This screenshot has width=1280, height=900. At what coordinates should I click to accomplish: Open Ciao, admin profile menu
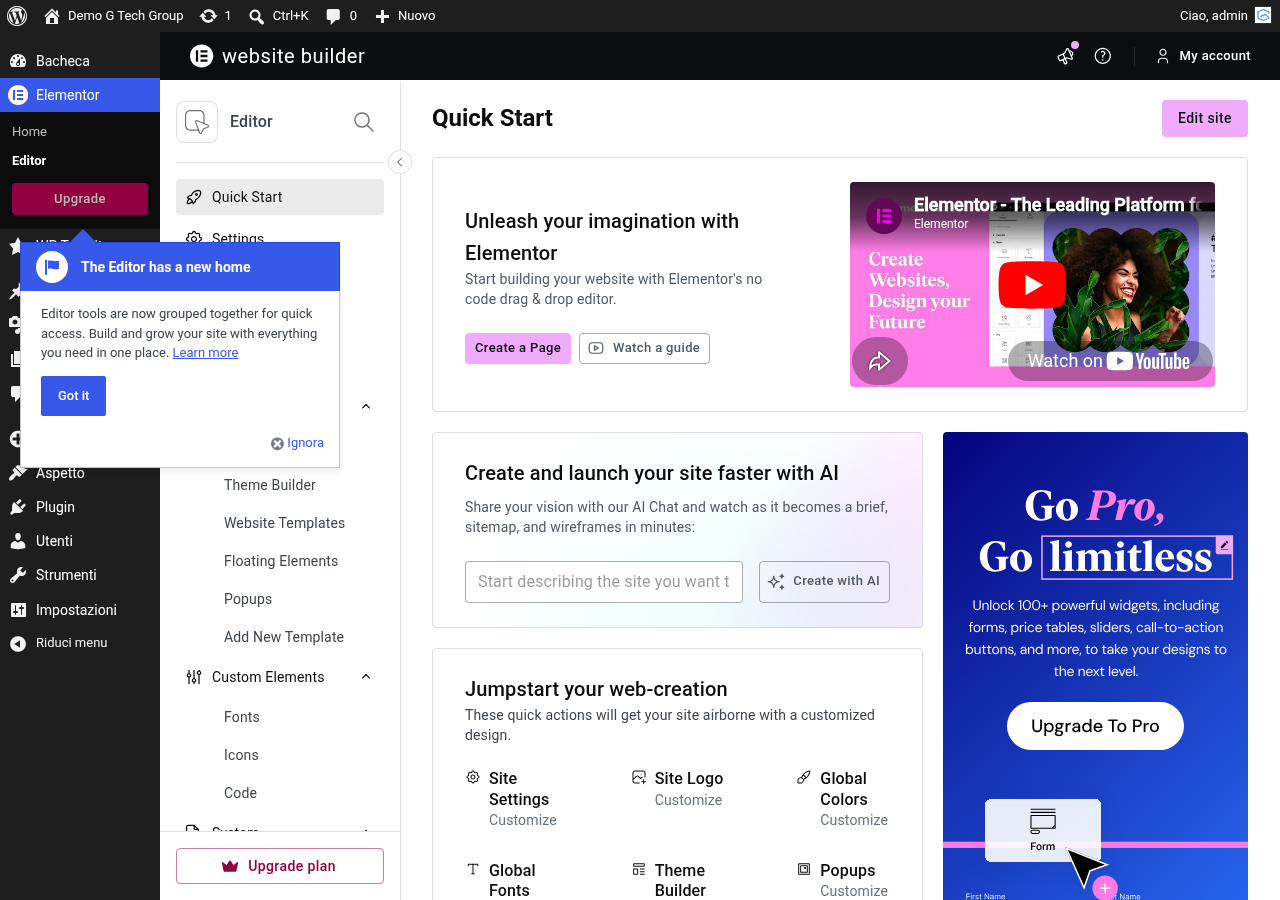tap(1225, 16)
